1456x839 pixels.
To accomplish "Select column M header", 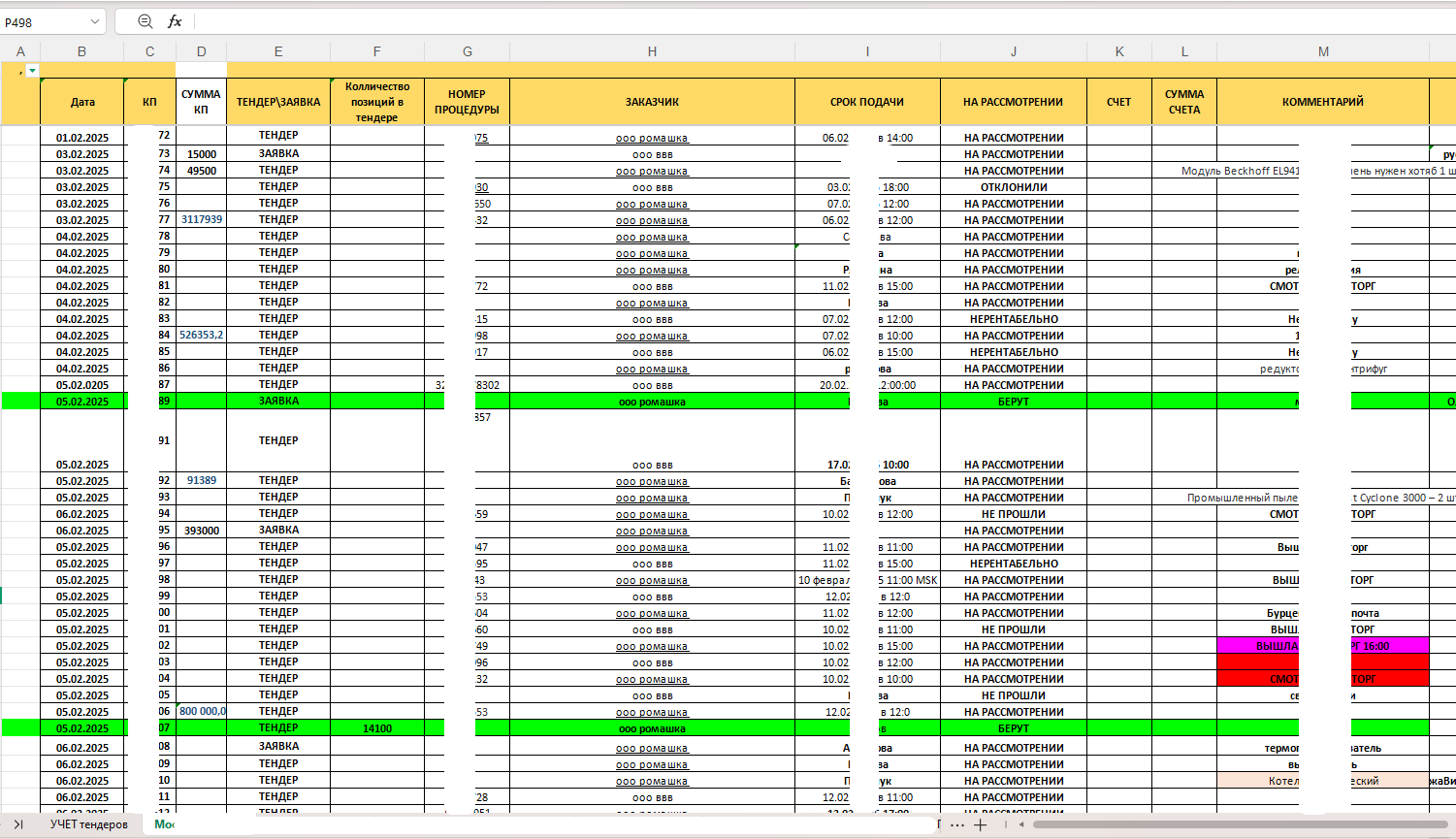I will (1323, 51).
